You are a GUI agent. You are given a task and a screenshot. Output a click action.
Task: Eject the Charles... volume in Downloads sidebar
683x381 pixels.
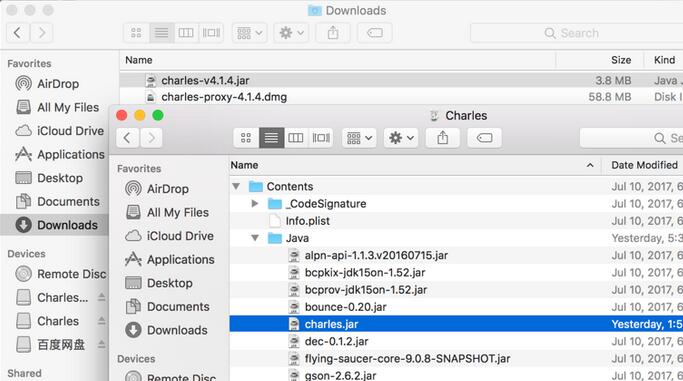pyautogui.click(x=101, y=297)
